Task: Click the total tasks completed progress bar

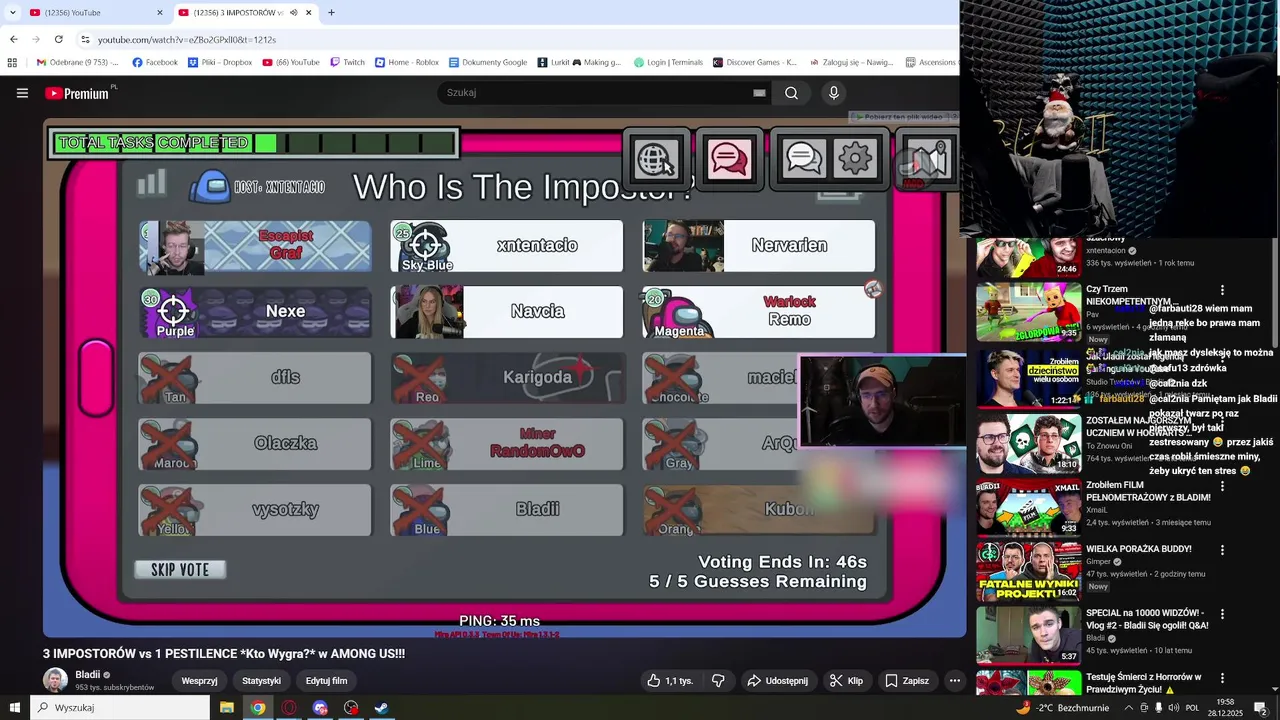Action: click(254, 143)
